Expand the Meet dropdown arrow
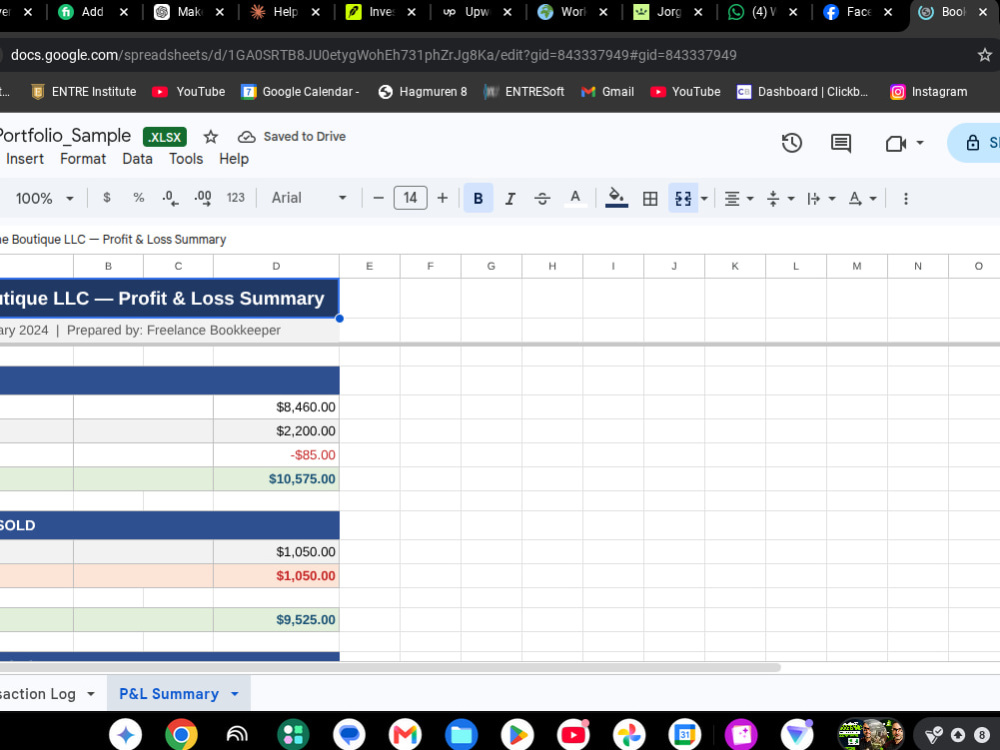The height and width of the screenshot is (750, 1000). 920,143
